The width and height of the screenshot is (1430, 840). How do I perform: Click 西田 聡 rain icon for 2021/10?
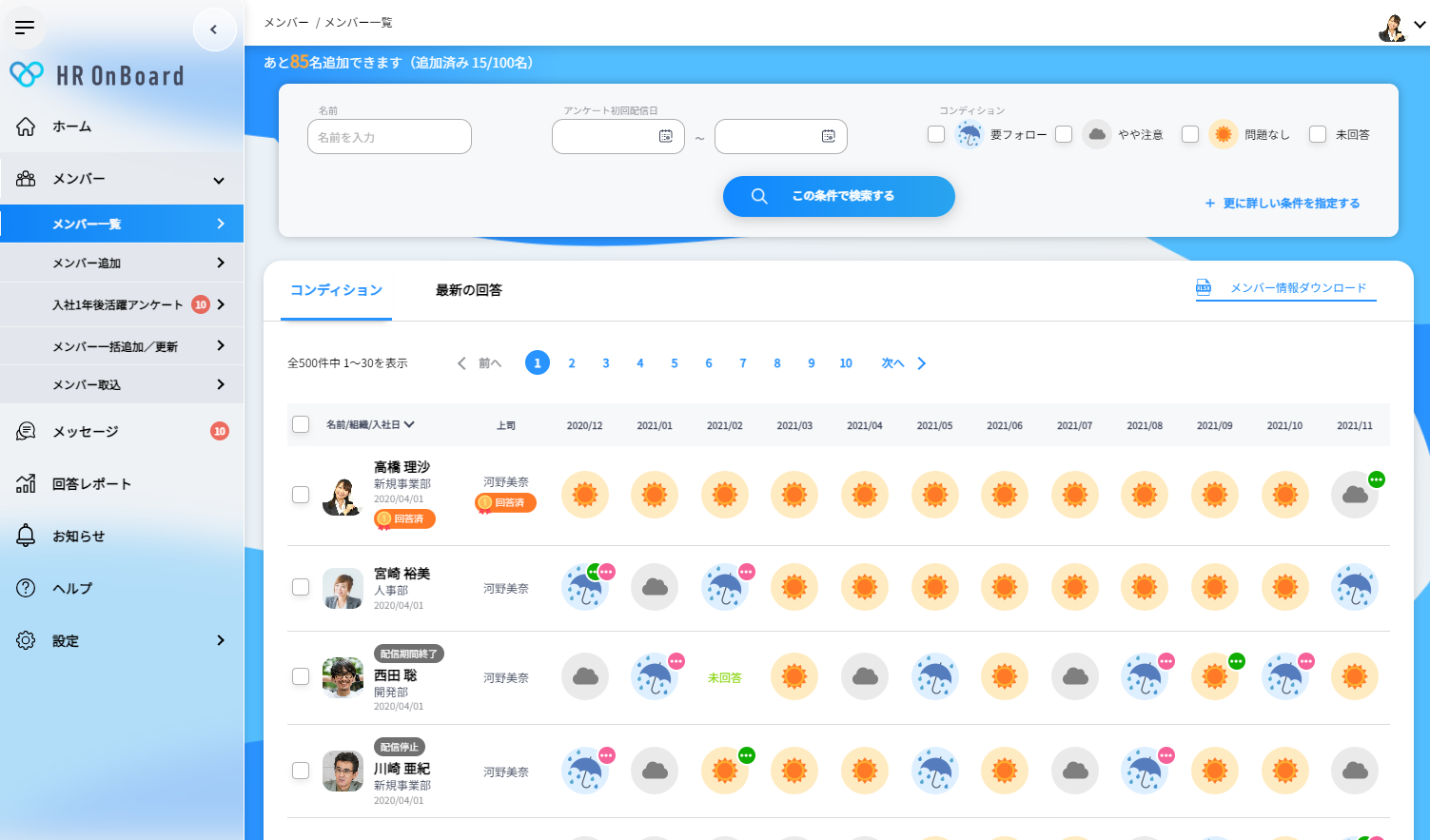1285,676
